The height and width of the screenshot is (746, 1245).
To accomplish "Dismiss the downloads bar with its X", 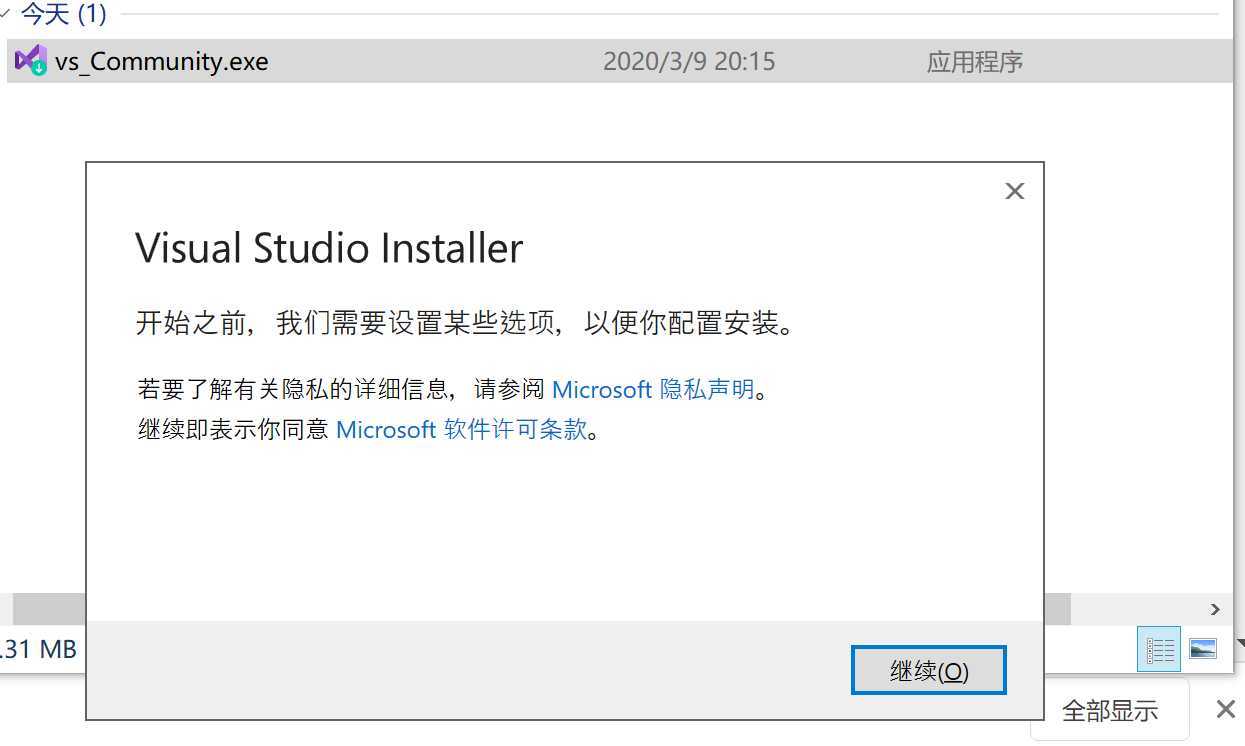I will (1225, 710).
